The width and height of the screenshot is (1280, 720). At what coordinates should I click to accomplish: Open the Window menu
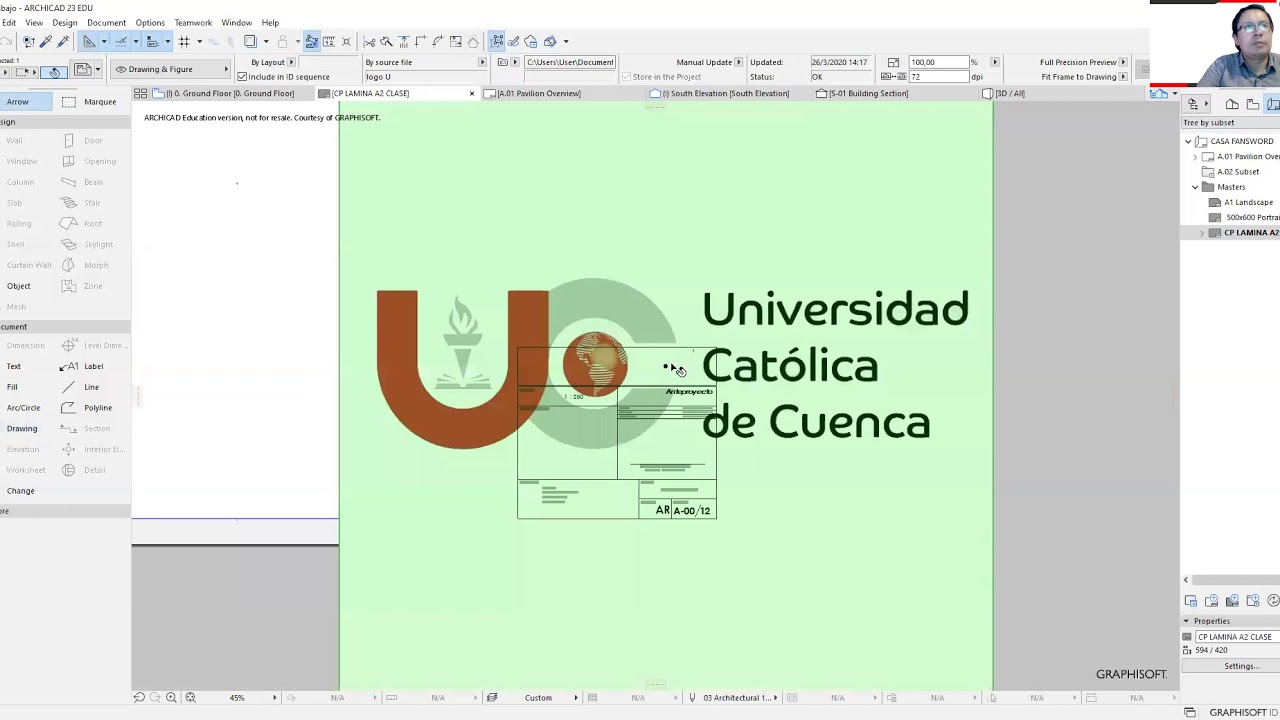pyautogui.click(x=236, y=22)
